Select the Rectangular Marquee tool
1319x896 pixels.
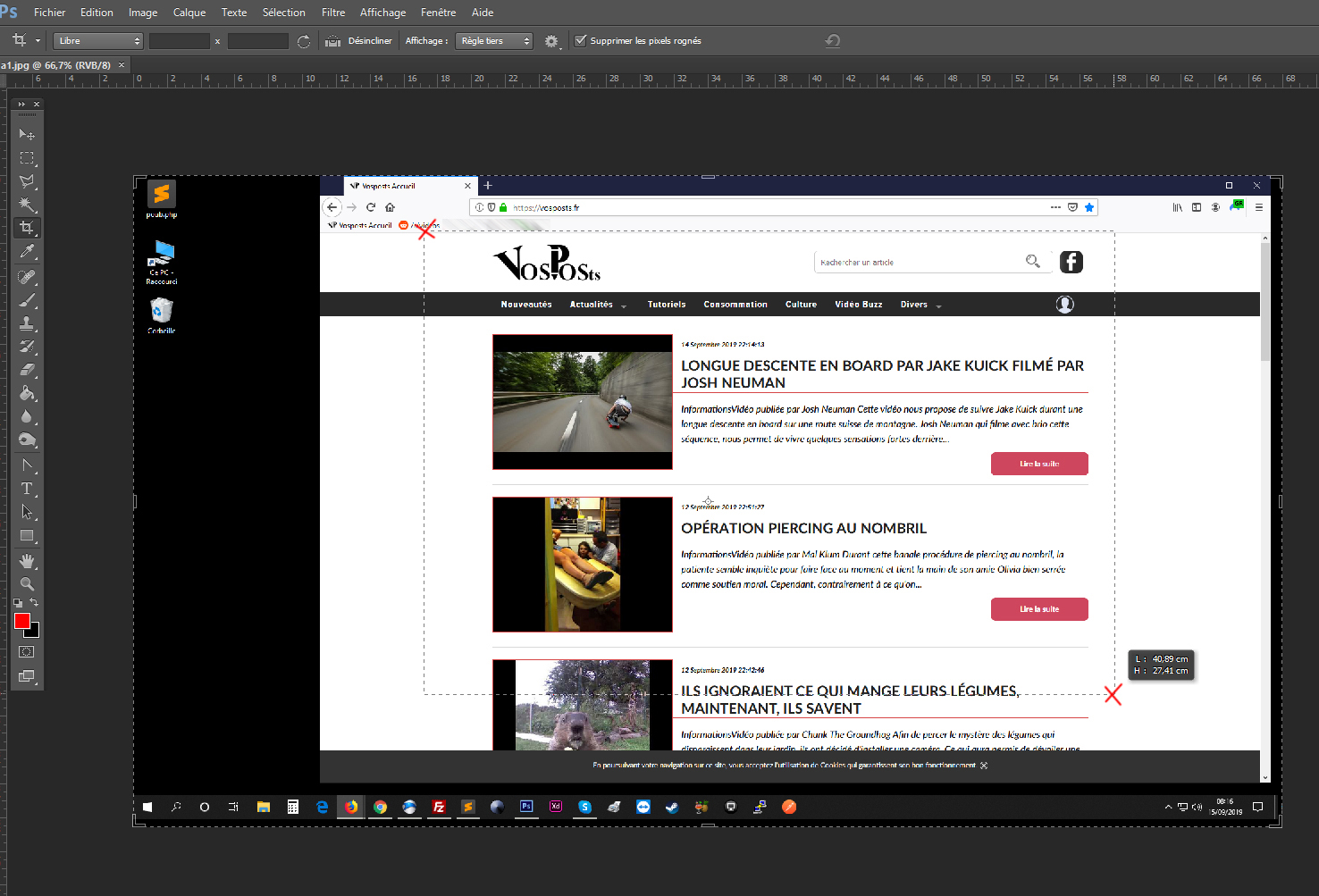point(27,158)
